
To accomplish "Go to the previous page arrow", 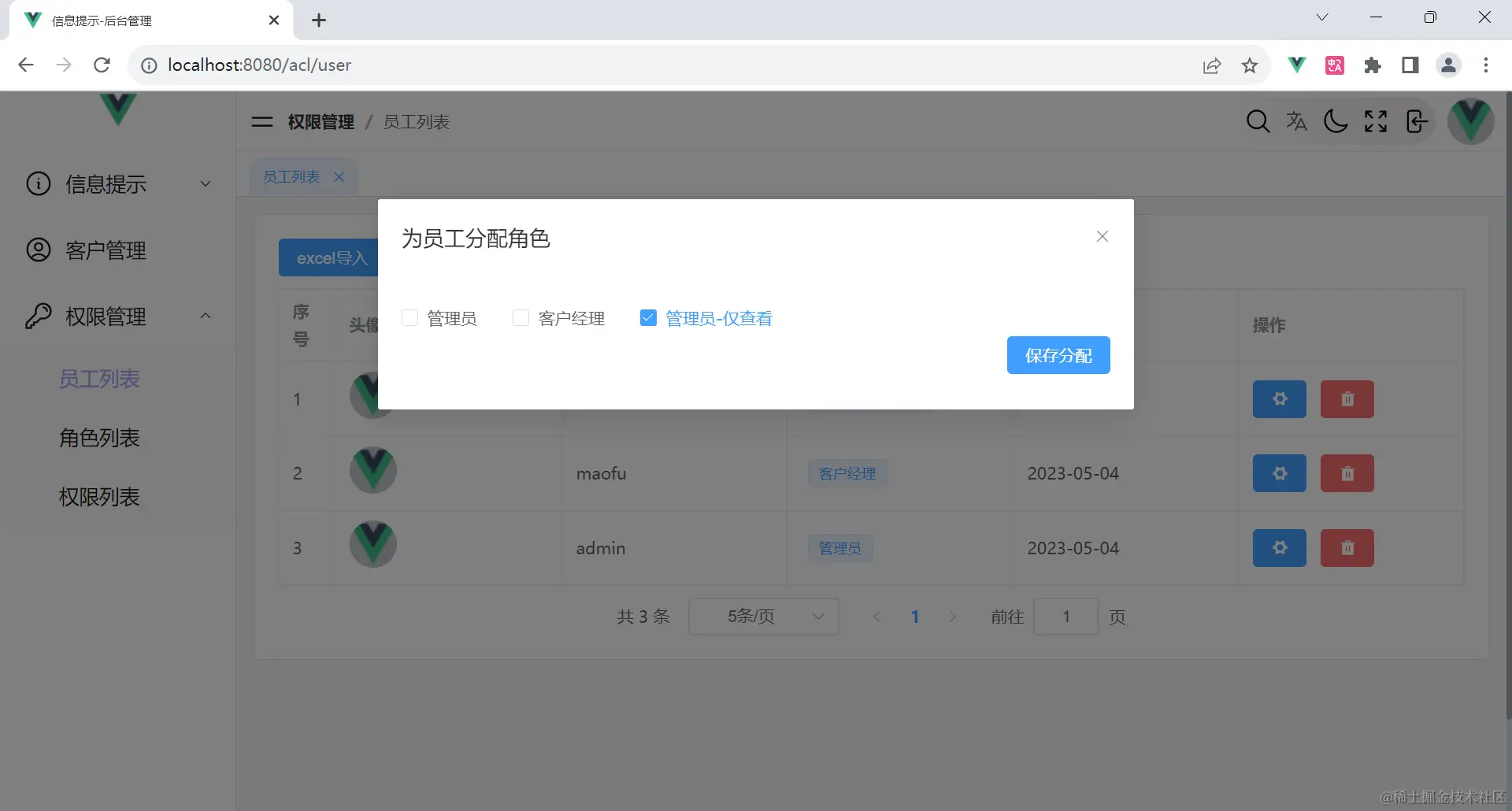I will [876, 617].
